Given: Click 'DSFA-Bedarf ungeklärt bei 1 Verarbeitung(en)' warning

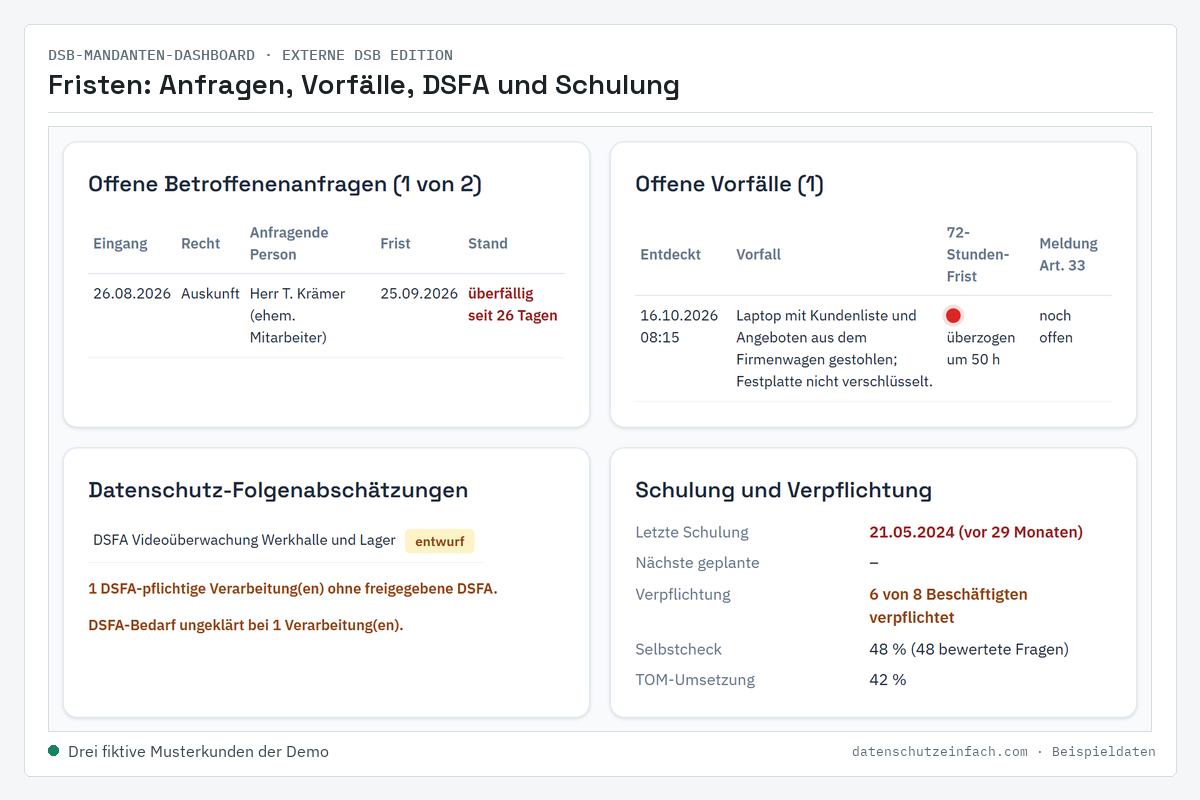Looking at the screenshot, I should coord(246,625).
